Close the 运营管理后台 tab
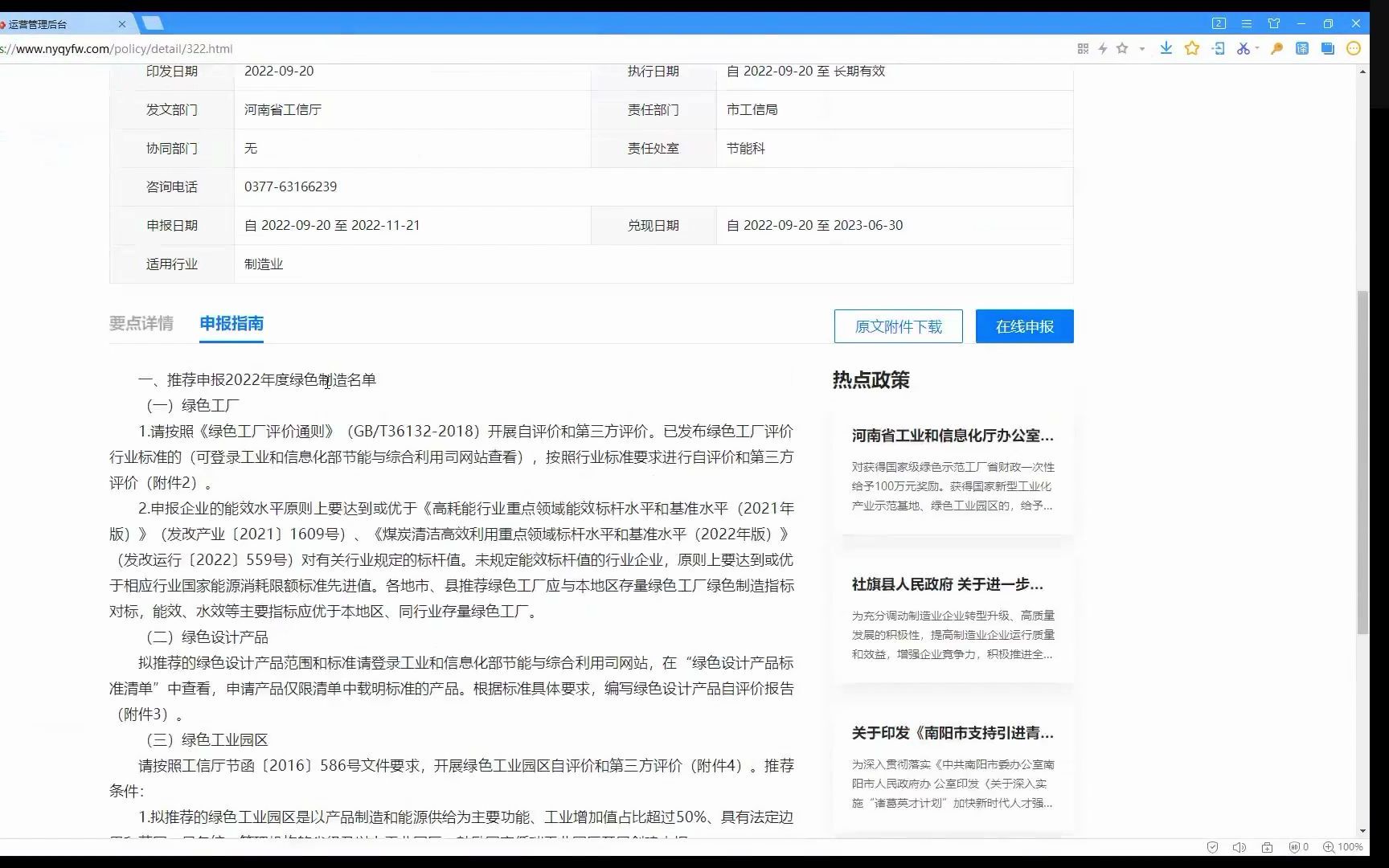Image resolution: width=1389 pixels, height=868 pixels. [122, 24]
